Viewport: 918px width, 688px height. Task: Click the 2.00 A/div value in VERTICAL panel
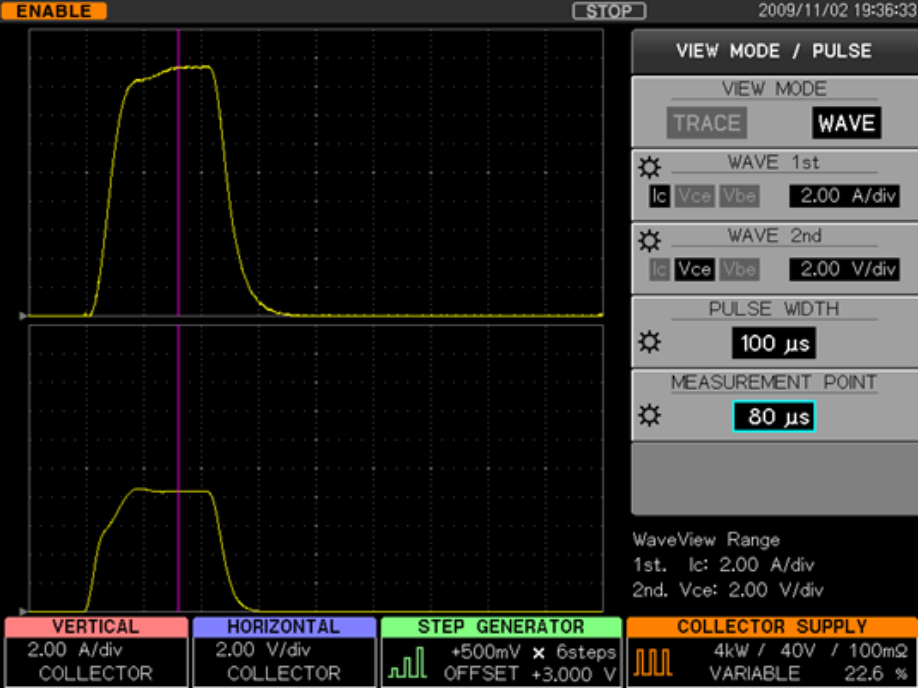[x=75, y=650]
